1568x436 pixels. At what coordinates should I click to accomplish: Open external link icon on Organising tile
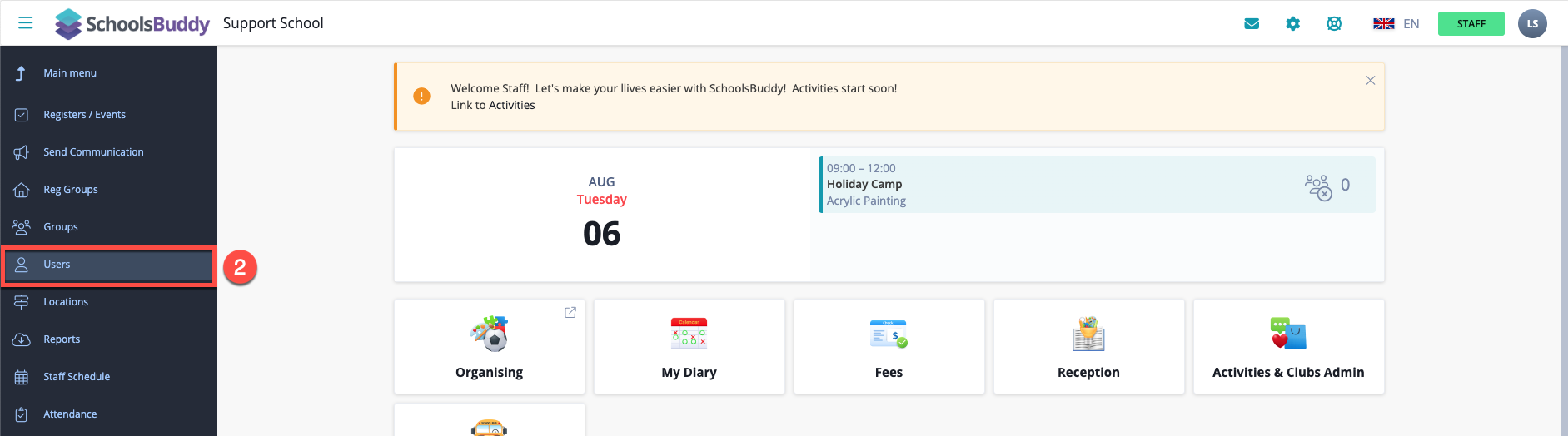(x=570, y=313)
